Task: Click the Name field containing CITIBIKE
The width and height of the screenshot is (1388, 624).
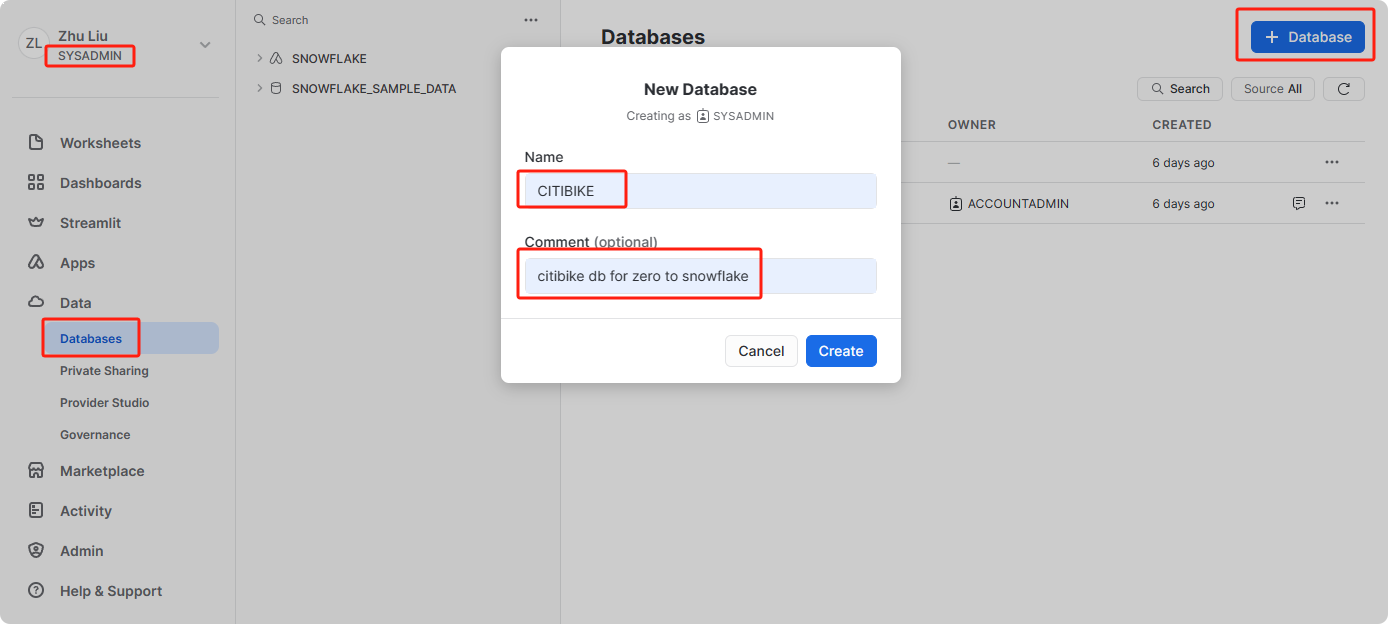Action: point(700,191)
